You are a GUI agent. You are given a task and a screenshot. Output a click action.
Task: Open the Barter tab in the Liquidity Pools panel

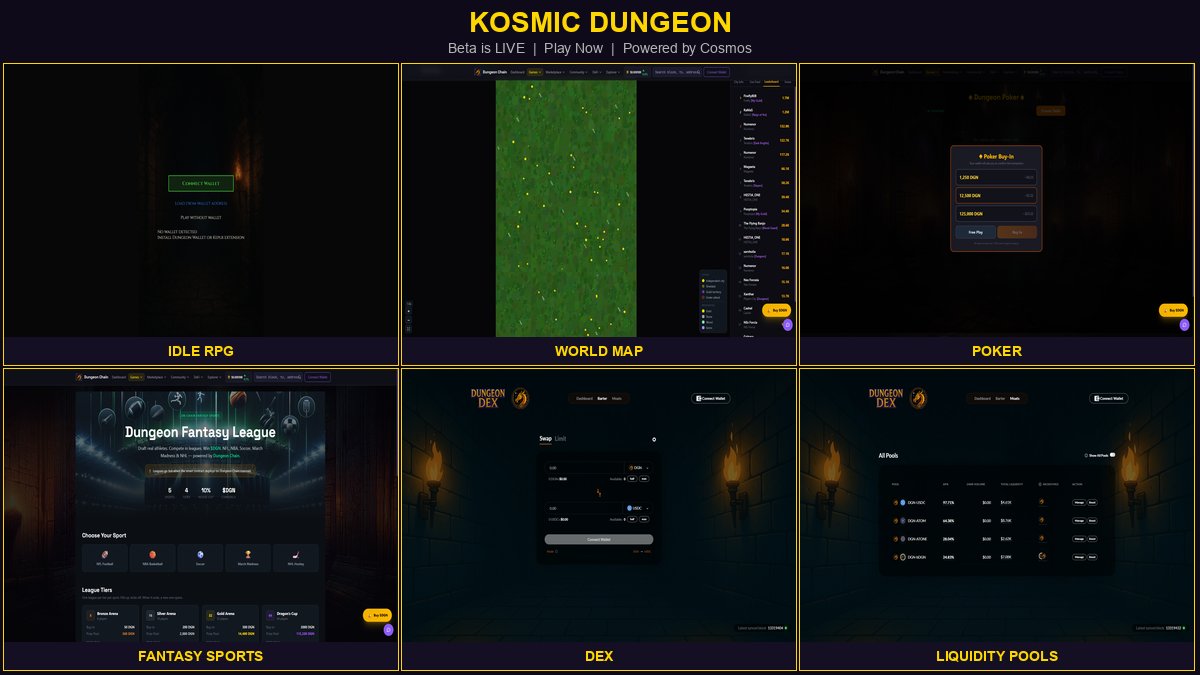(1000, 399)
